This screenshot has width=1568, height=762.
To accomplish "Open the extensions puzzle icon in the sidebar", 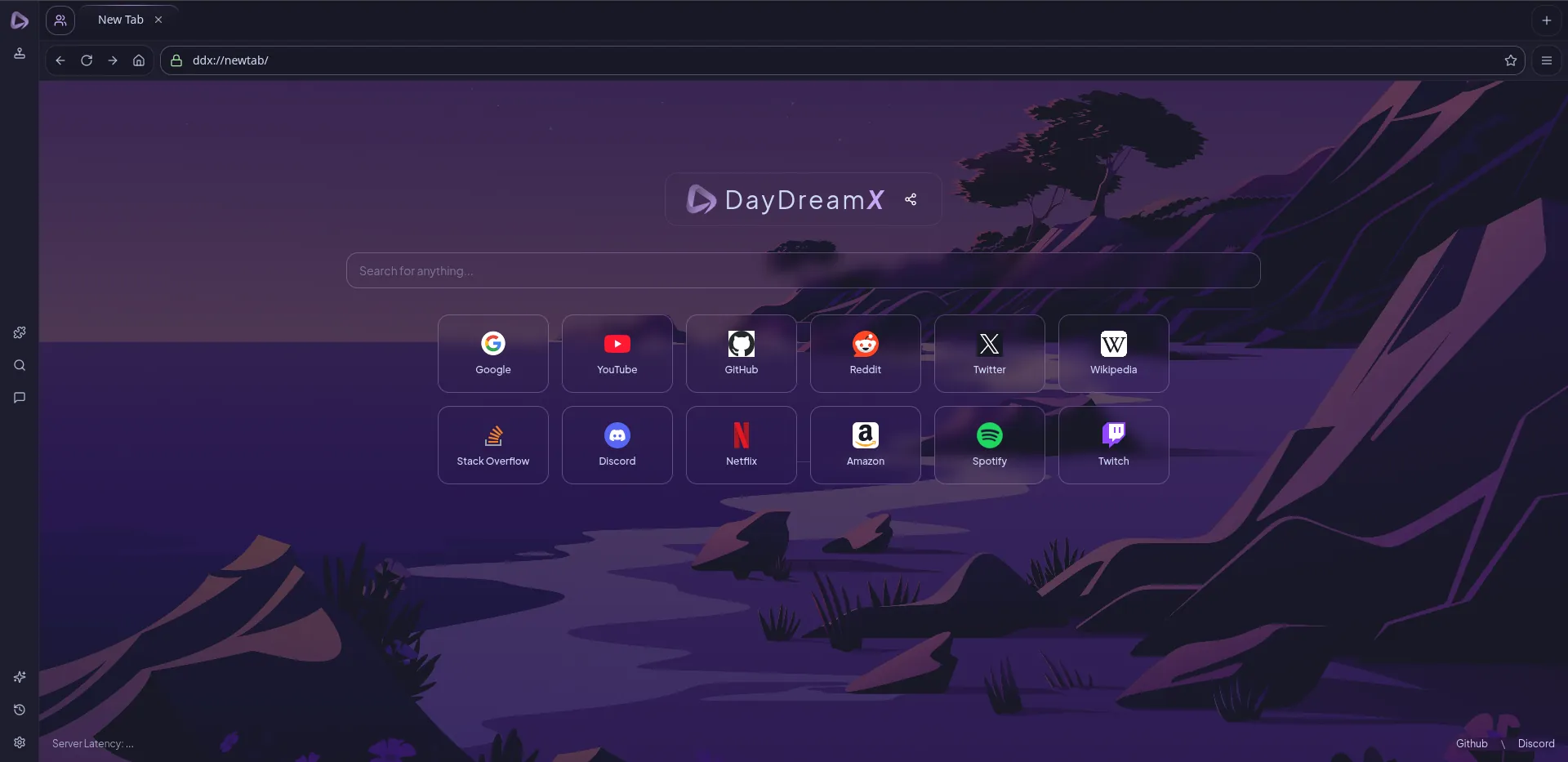I will (x=20, y=332).
